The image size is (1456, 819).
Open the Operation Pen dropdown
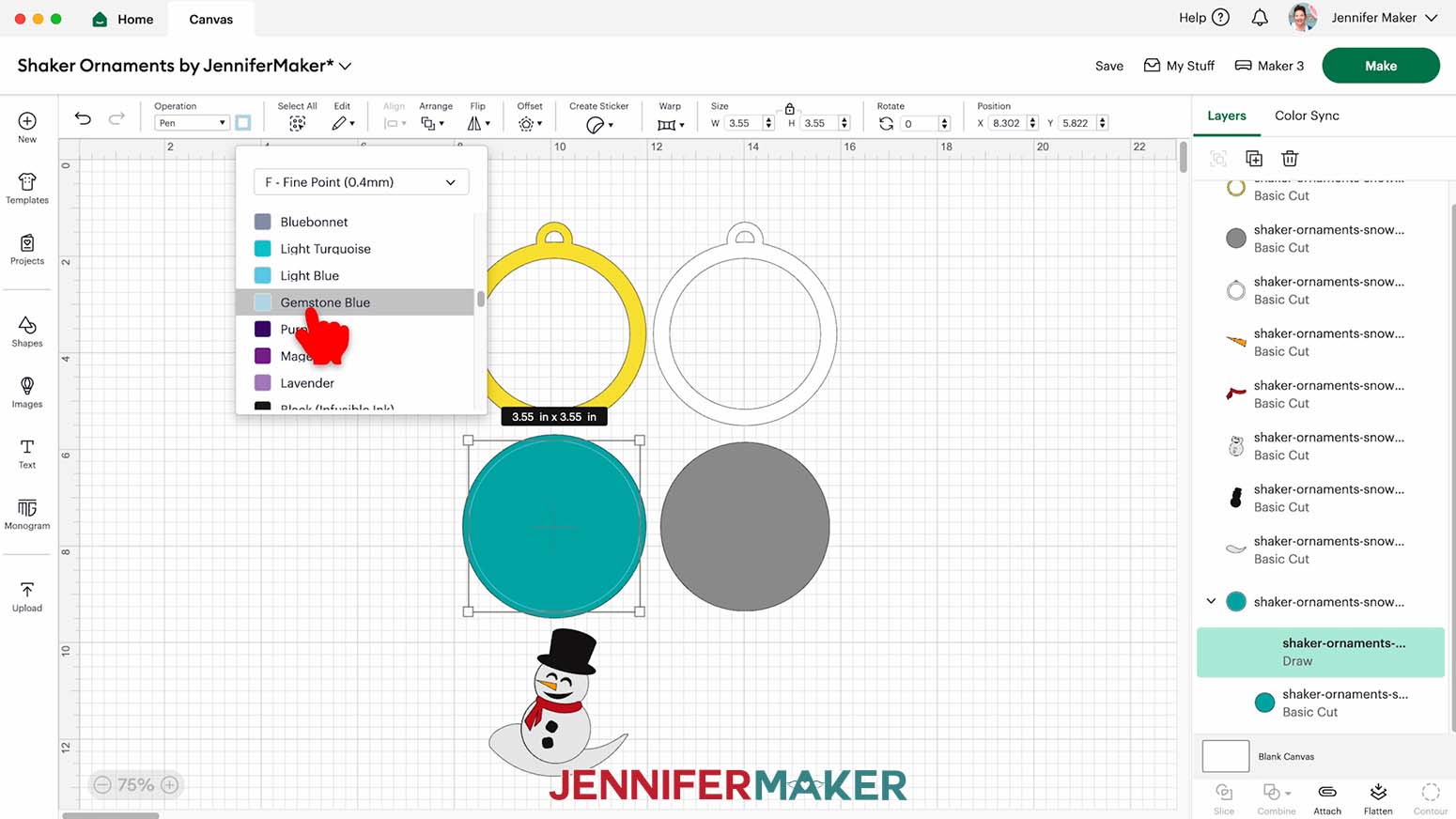coord(192,123)
